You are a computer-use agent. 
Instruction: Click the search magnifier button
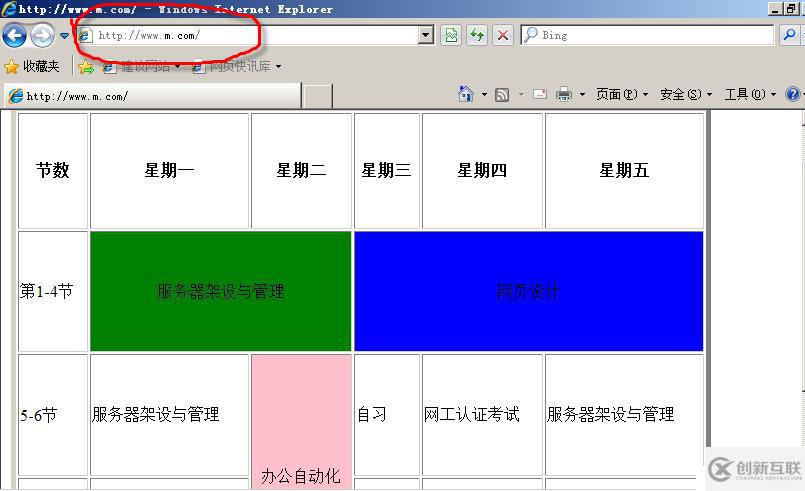click(x=789, y=35)
